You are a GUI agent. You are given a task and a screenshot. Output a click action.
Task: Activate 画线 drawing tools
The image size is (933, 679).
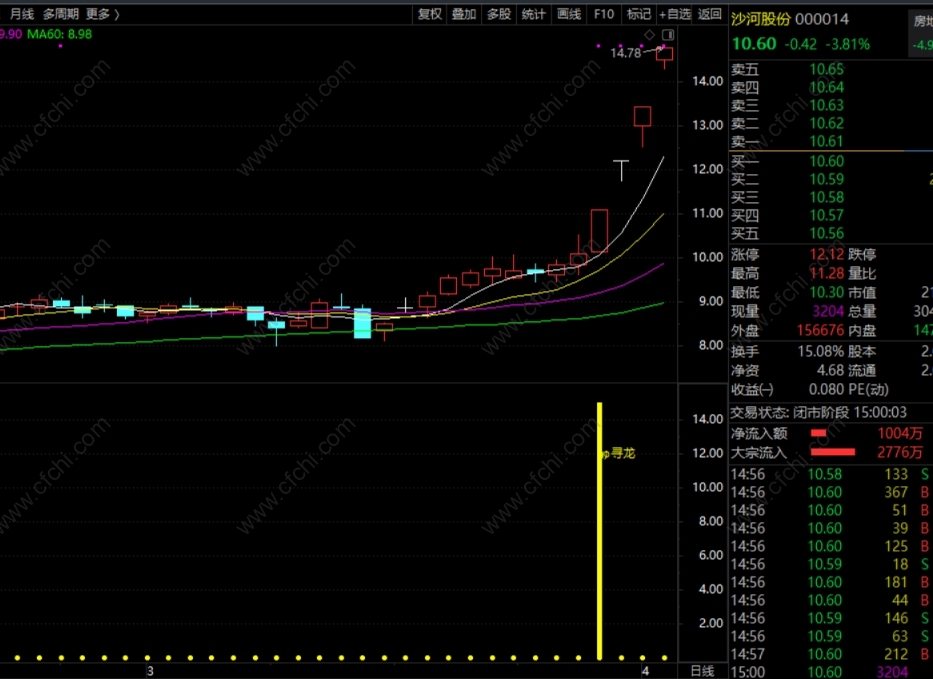(569, 14)
